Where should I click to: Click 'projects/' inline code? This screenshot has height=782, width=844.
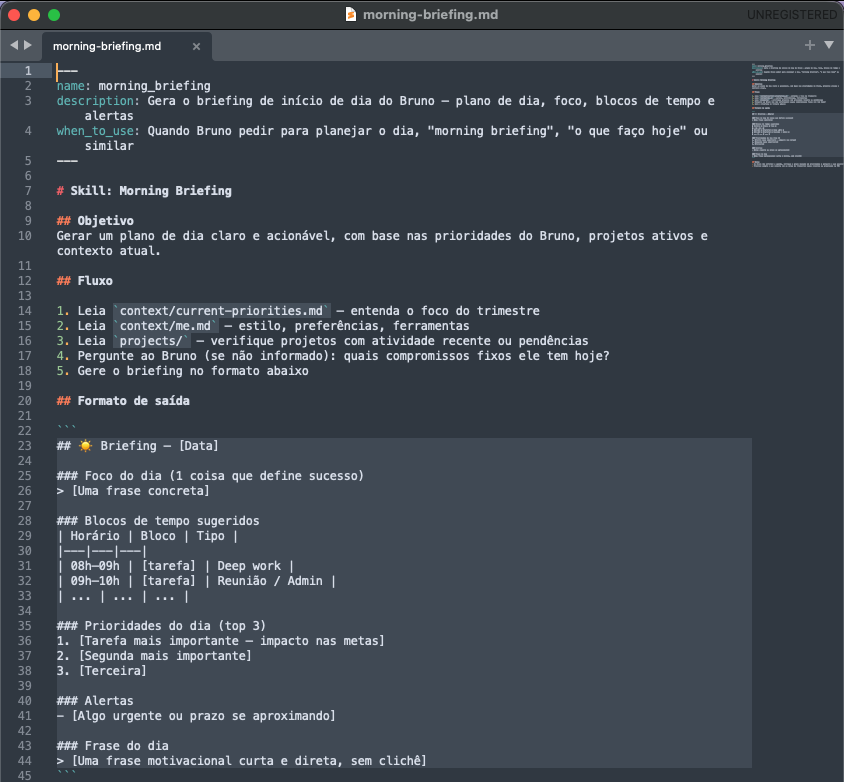(x=151, y=341)
